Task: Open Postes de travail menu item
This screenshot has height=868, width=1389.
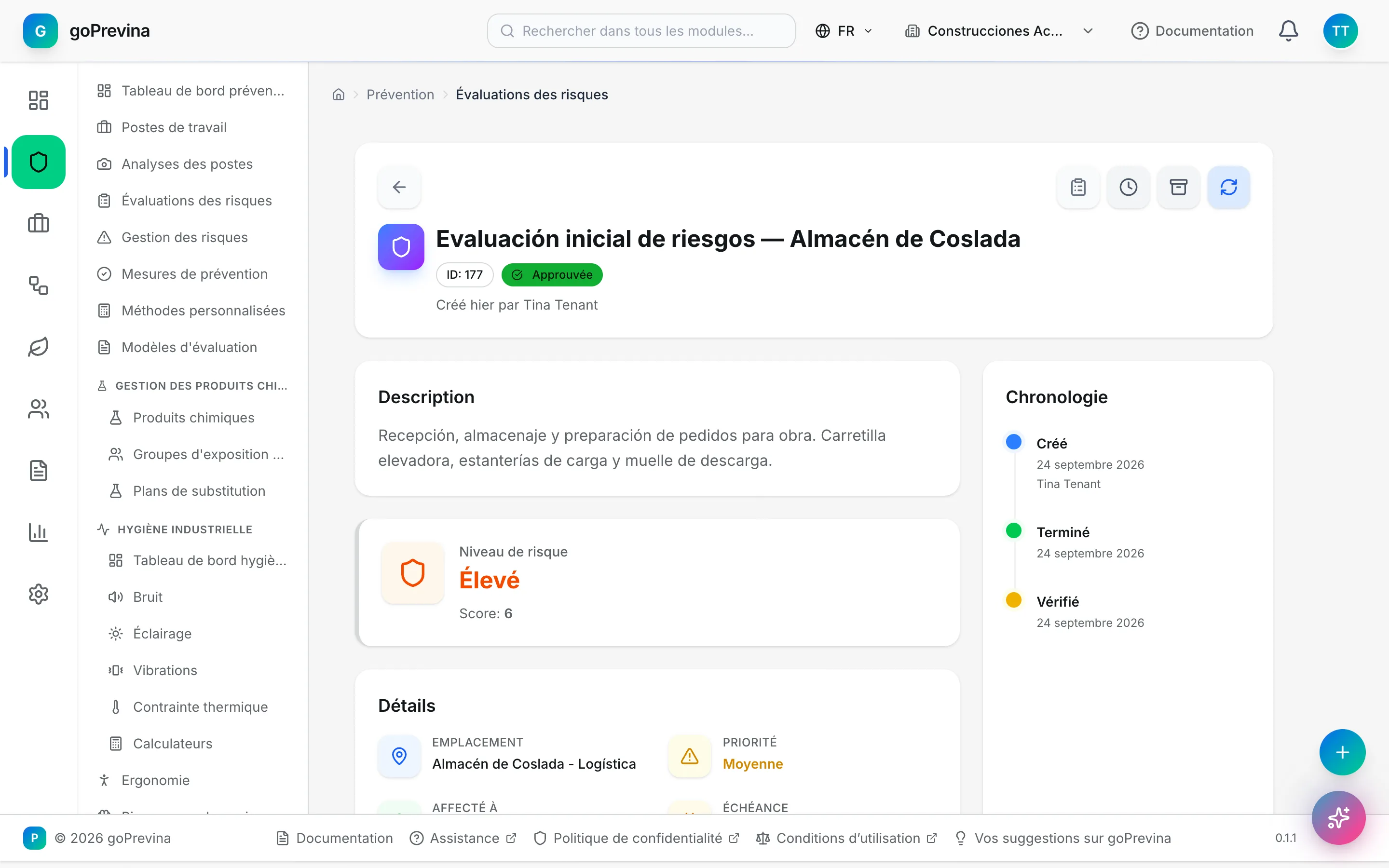Action: click(193, 127)
